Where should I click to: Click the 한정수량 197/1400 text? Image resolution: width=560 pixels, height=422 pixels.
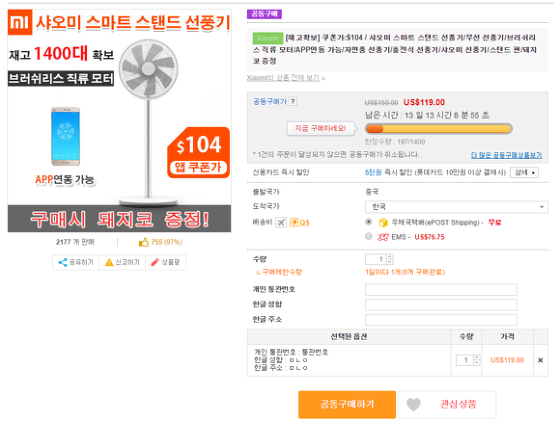pyautogui.click(x=395, y=142)
